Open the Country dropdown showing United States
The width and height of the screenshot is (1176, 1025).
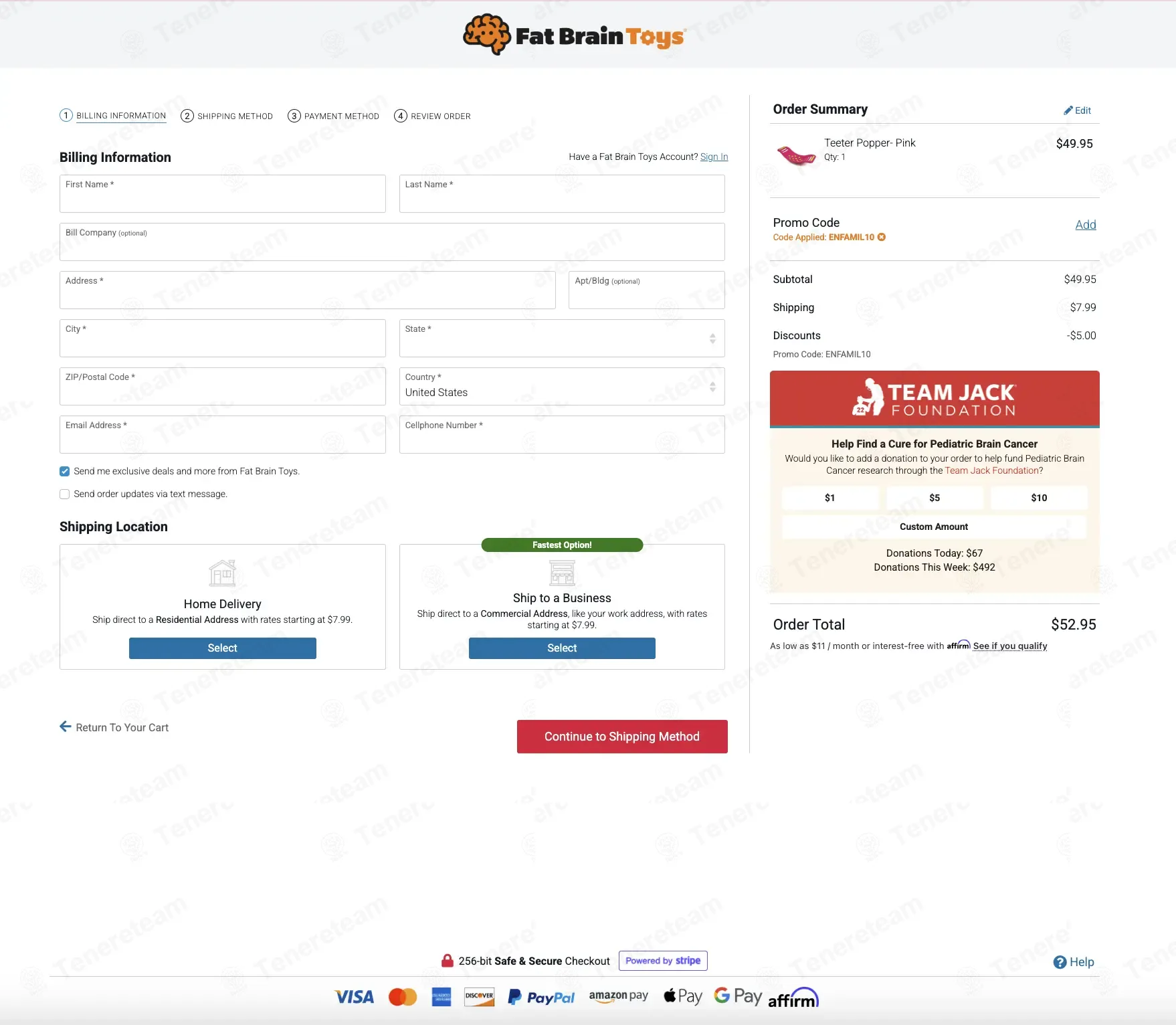click(x=562, y=386)
